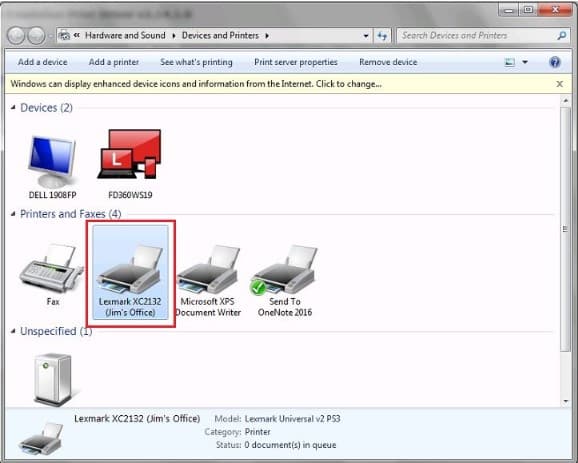The height and width of the screenshot is (463, 578).
Task: Dismiss the yellow information bar
Action: [x=560, y=84]
